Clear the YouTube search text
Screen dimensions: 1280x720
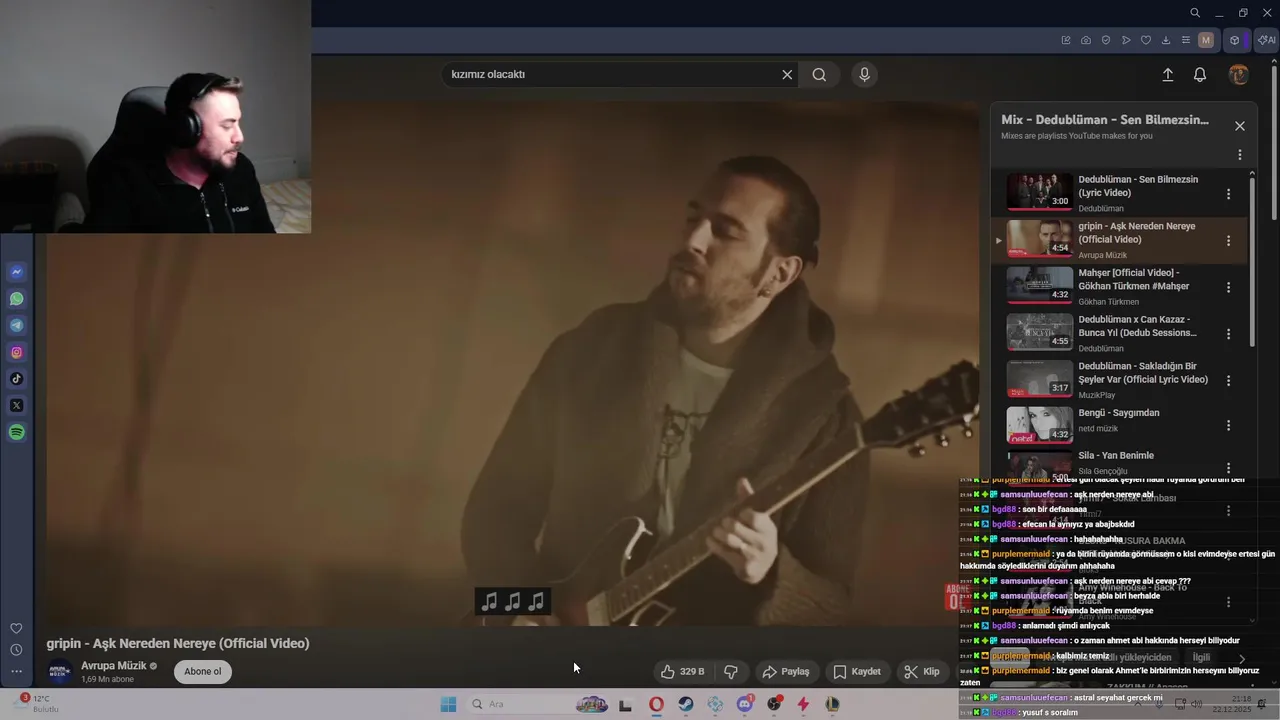(x=787, y=74)
